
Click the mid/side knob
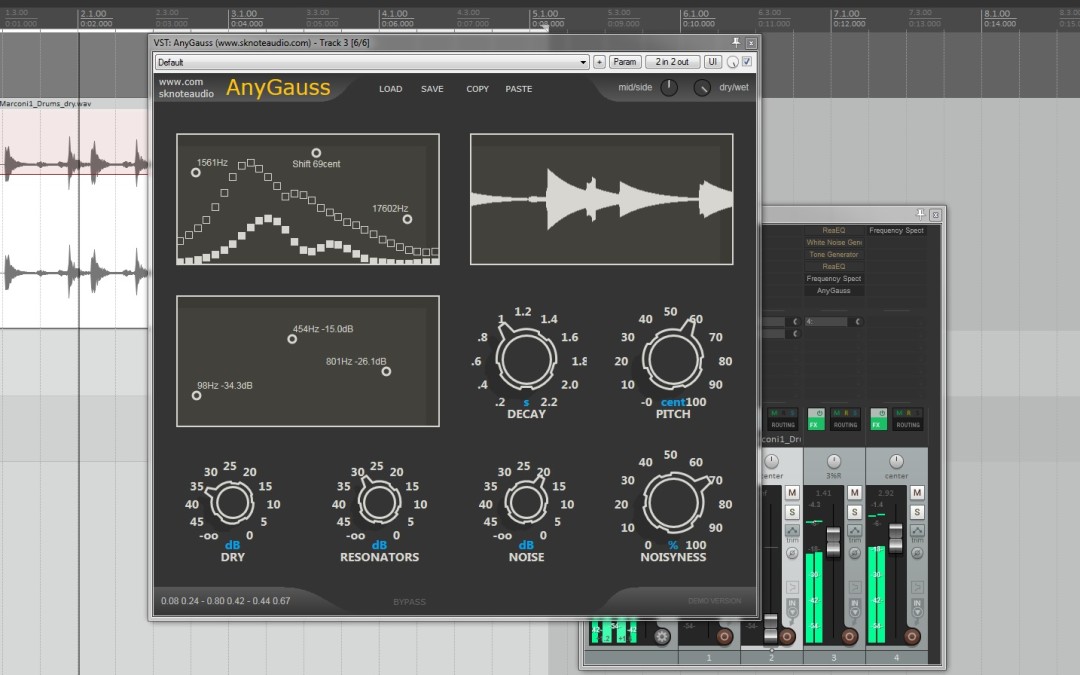pos(669,87)
